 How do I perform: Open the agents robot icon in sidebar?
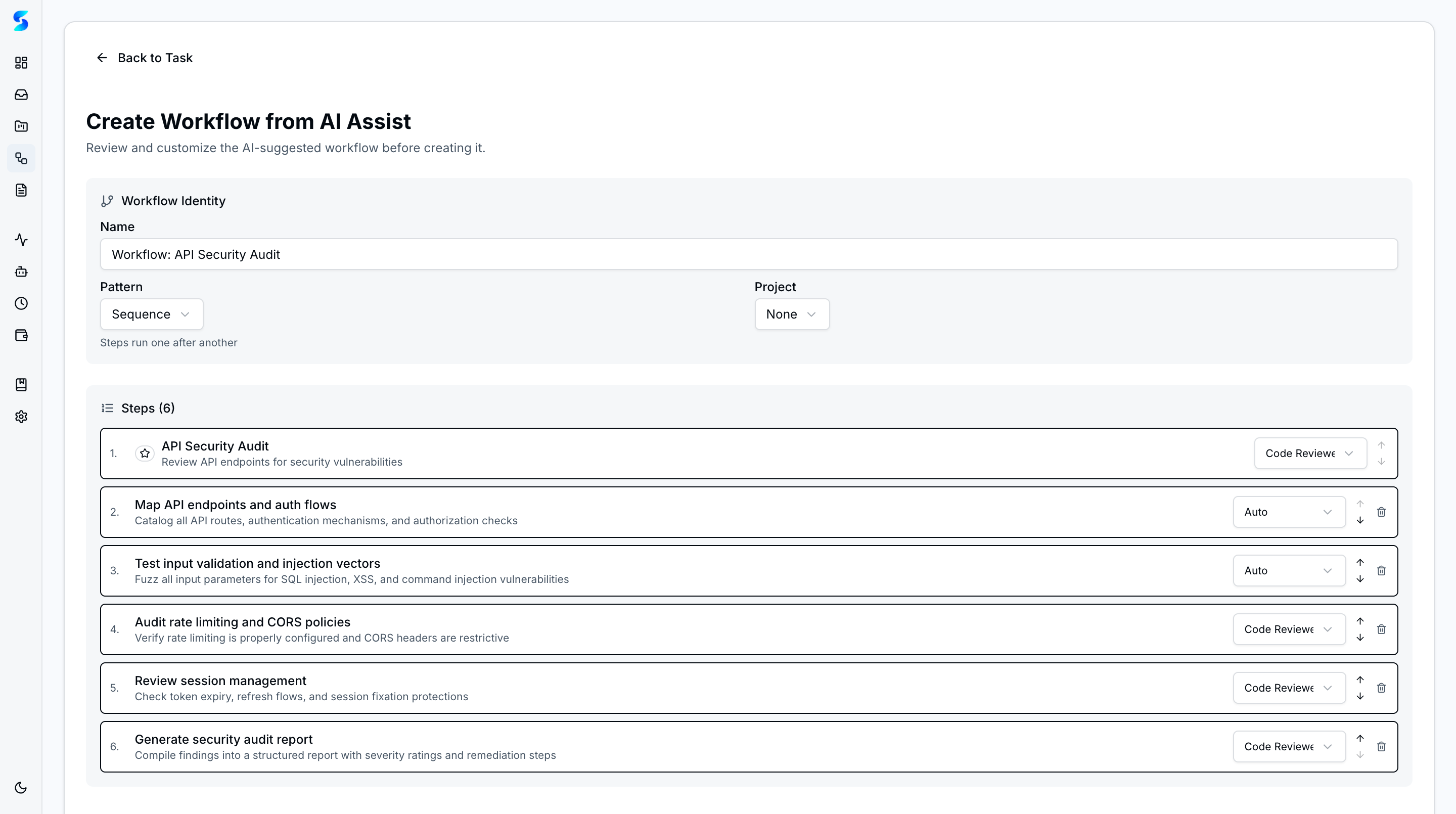21,272
